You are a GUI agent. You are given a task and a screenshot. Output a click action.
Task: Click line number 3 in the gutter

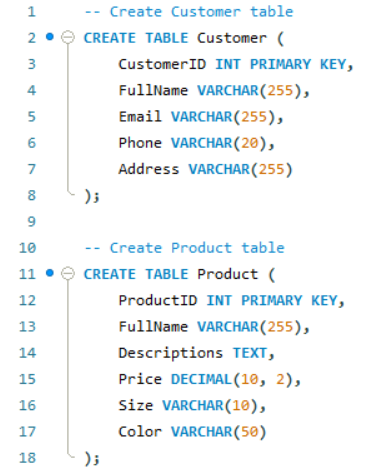pyautogui.click(x=31, y=64)
